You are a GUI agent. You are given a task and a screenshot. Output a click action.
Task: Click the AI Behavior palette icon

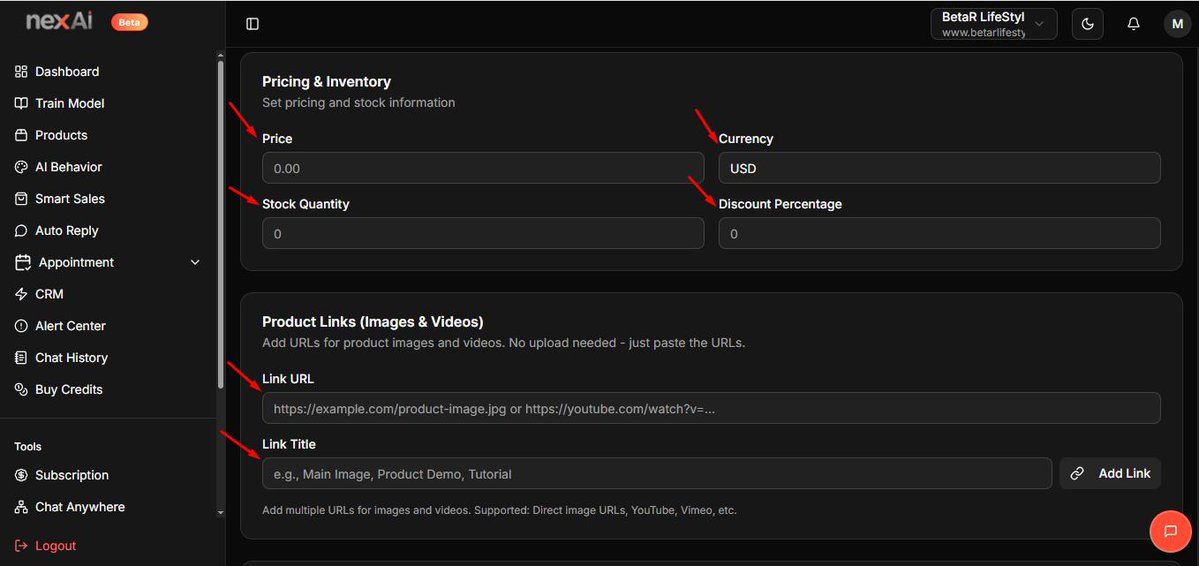point(21,167)
